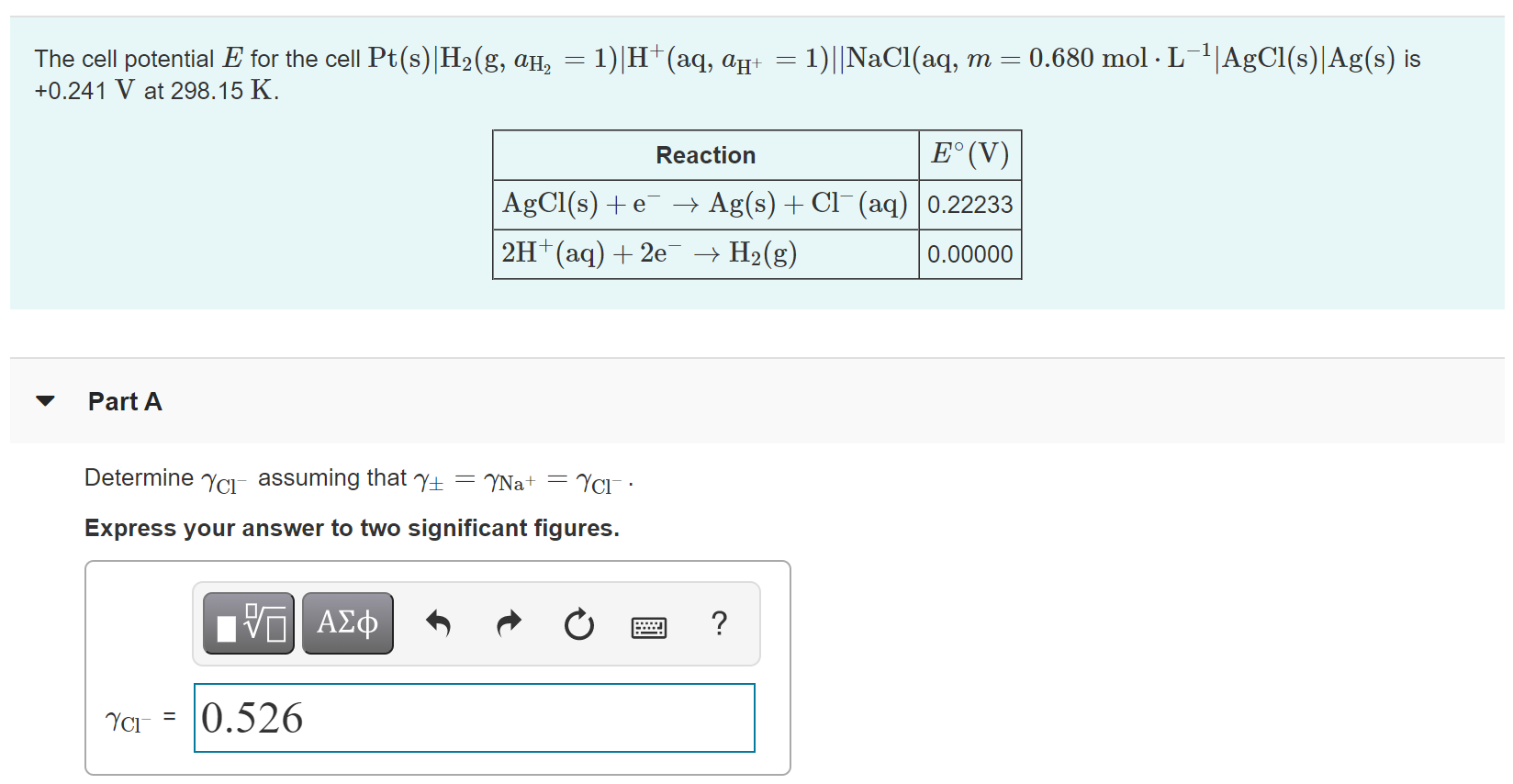The width and height of the screenshot is (1513, 784).
Task: Select the Part A heading
Action: coord(125,401)
